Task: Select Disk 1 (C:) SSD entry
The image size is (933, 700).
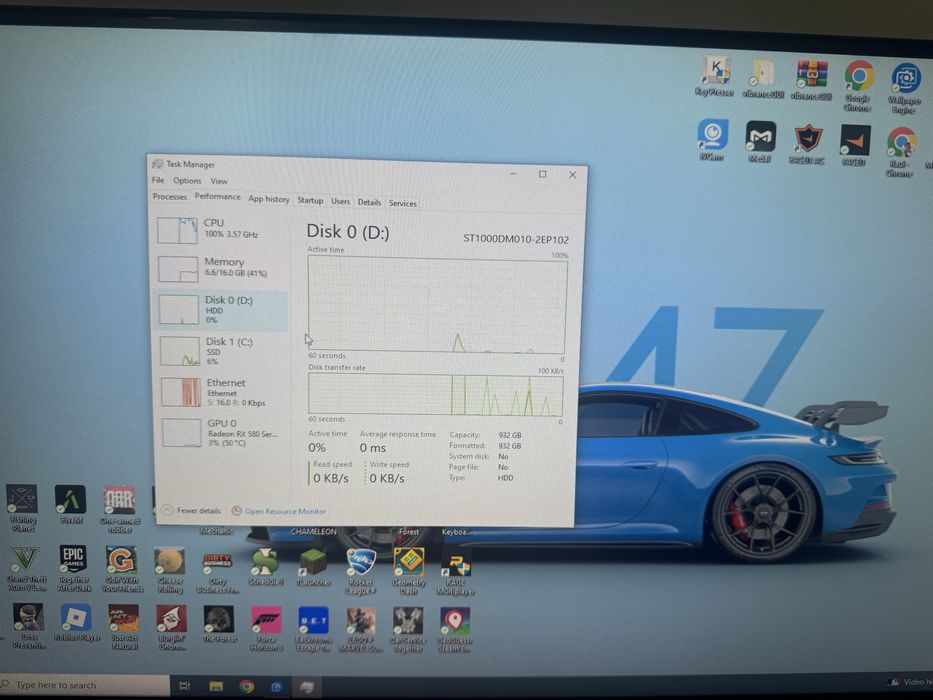Action: 221,351
